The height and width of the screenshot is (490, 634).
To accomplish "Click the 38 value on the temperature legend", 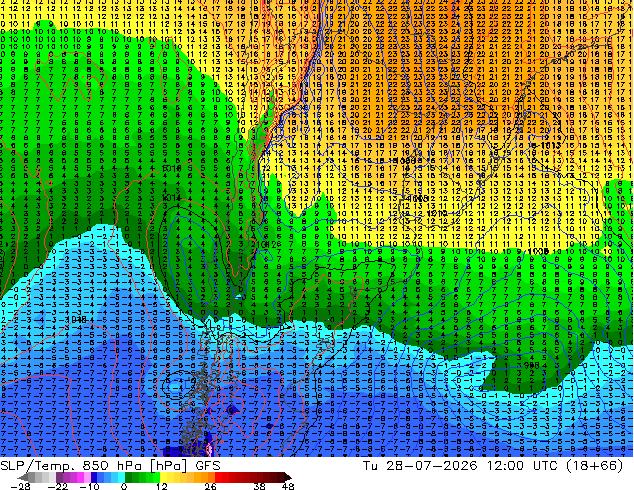I will [260, 486].
